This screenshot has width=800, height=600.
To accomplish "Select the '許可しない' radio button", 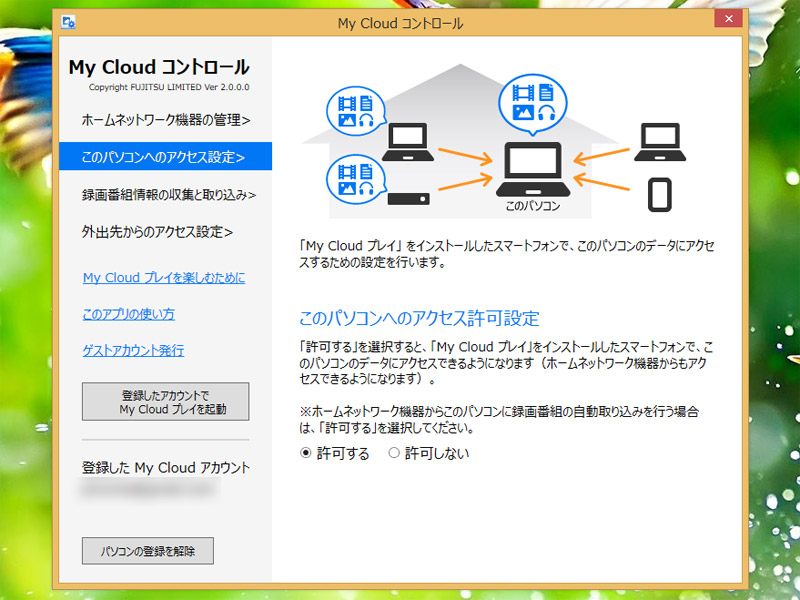I will pos(393,453).
